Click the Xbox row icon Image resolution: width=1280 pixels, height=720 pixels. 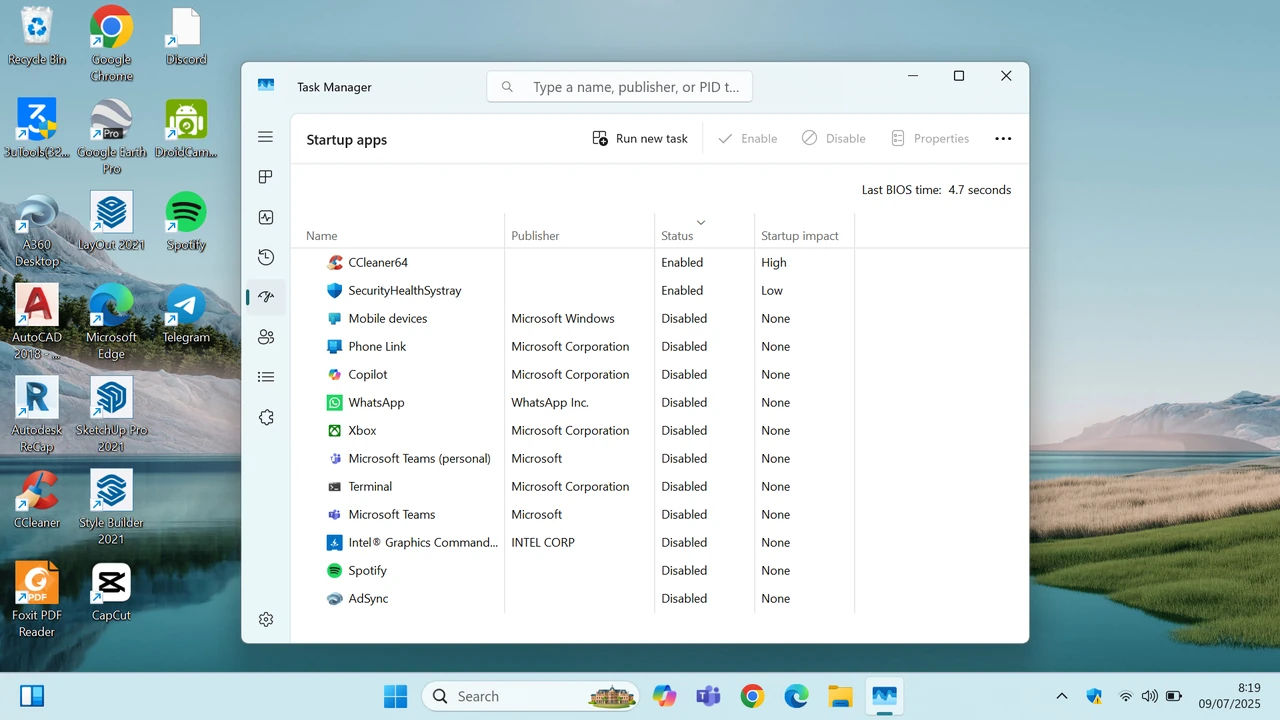[x=335, y=431]
